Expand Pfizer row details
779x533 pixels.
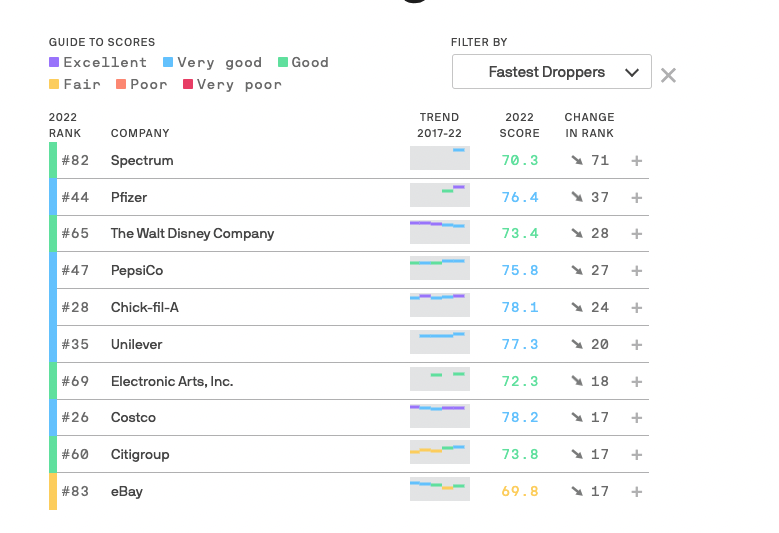pyautogui.click(x=636, y=198)
